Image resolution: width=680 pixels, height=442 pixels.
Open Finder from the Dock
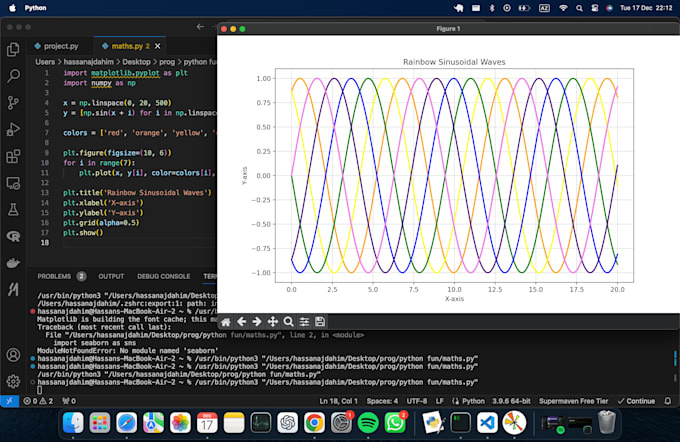[x=73, y=422]
